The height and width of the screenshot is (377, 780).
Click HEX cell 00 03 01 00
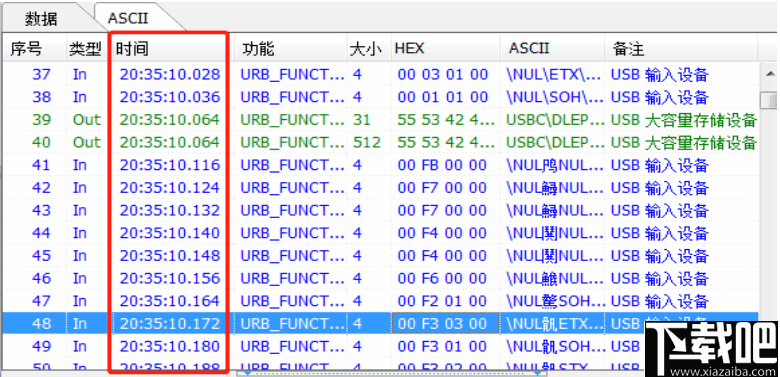443,75
